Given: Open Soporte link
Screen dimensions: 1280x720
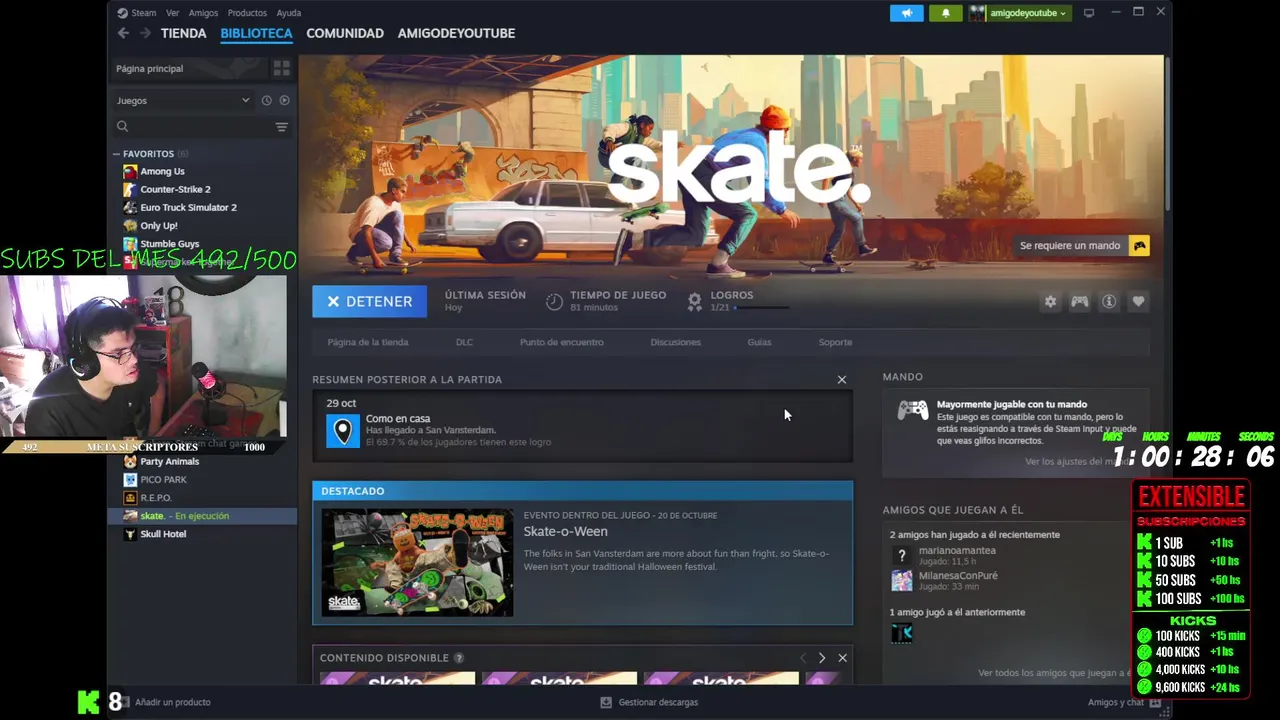Looking at the screenshot, I should point(835,342).
